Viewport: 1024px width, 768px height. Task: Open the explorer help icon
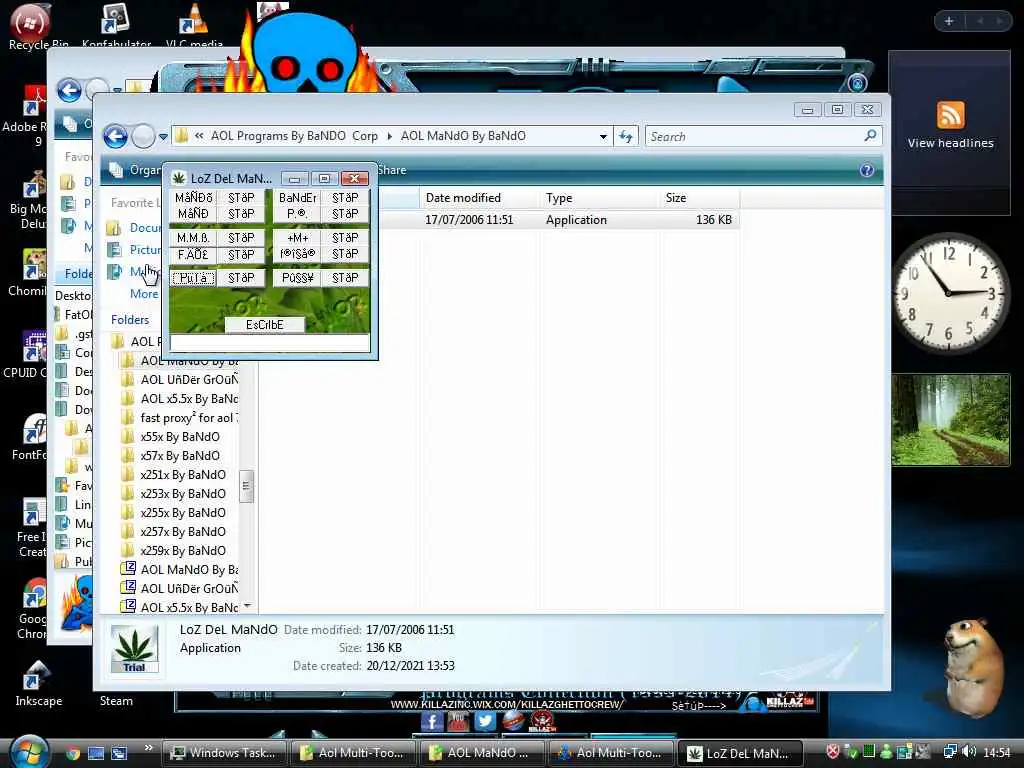pyautogui.click(x=867, y=170)
